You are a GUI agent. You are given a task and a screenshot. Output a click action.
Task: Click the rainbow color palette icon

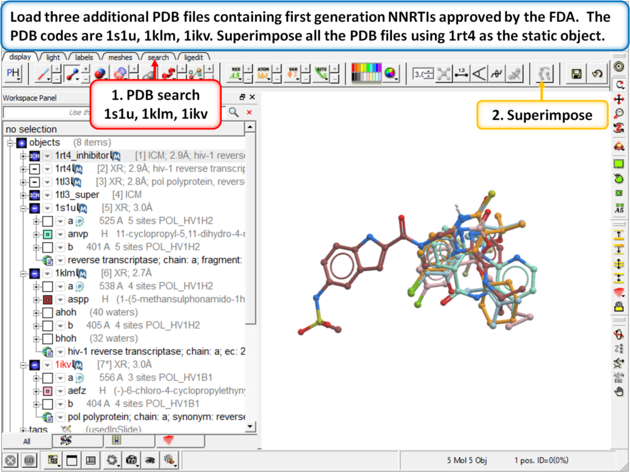click(x=366, y=74)
